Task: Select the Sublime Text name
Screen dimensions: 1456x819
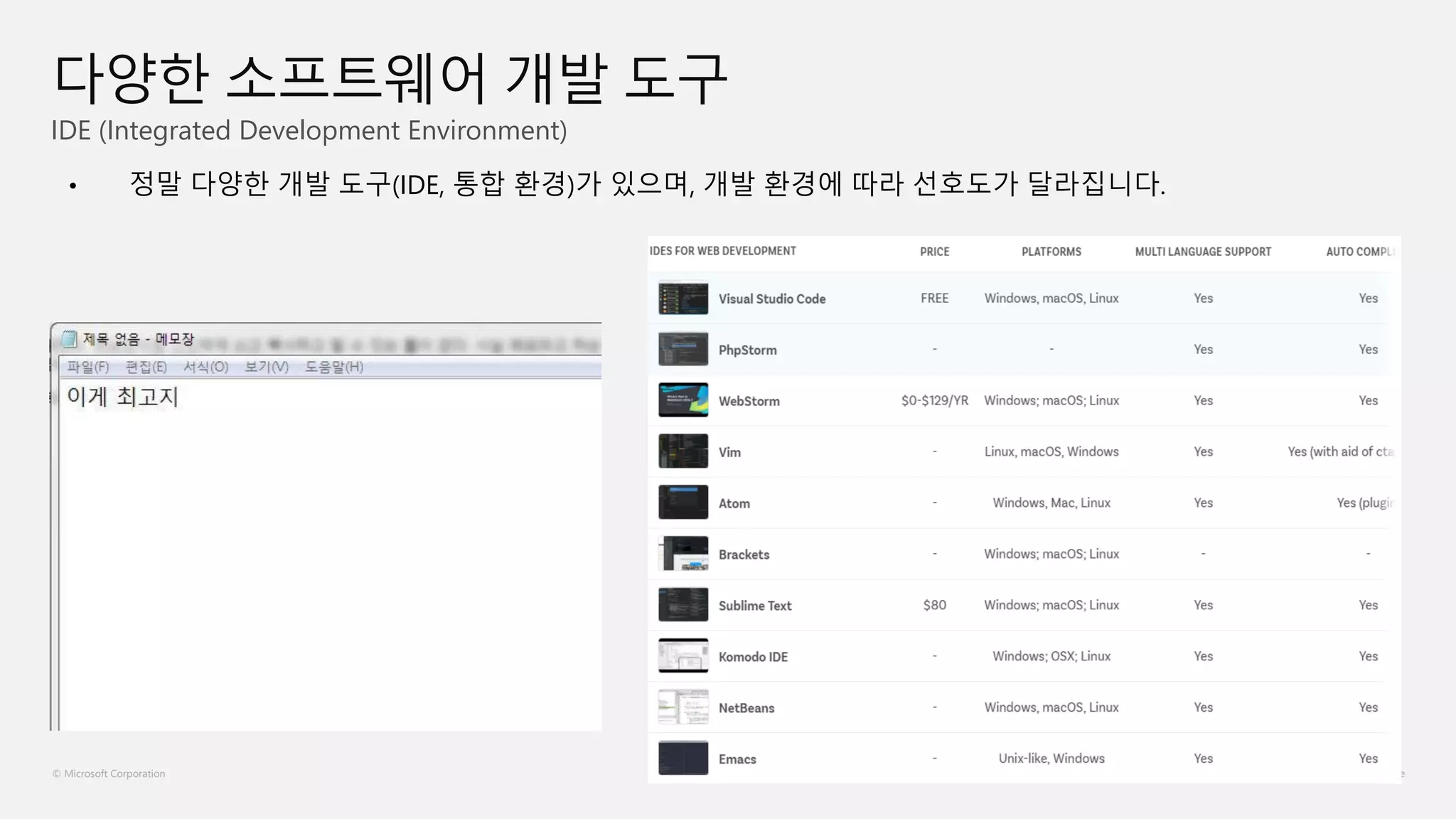Action: click(x=755, y=606)
